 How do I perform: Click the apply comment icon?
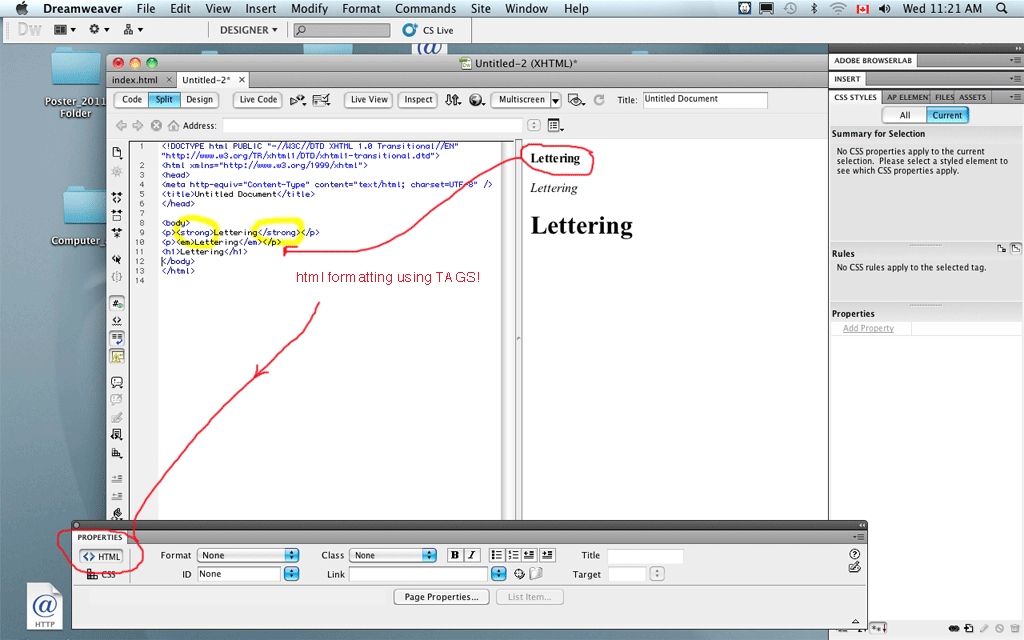point(117,382)
